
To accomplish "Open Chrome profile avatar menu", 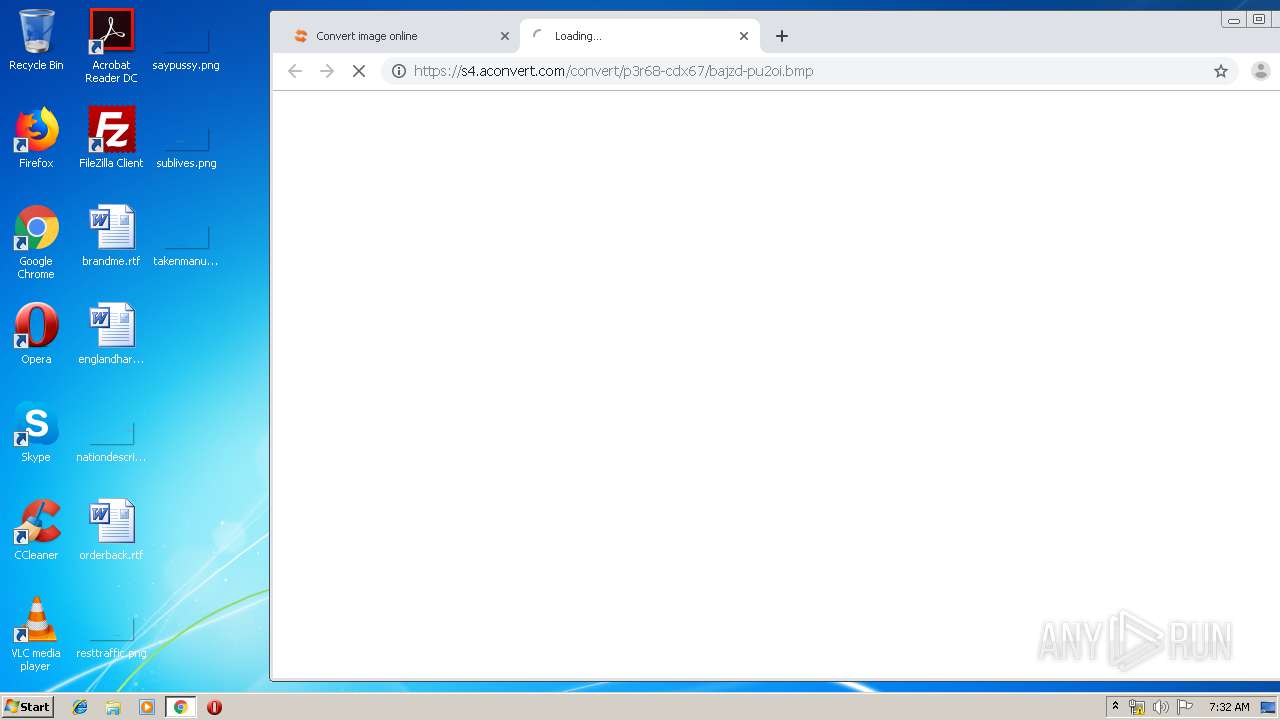I will [1261, 71].
